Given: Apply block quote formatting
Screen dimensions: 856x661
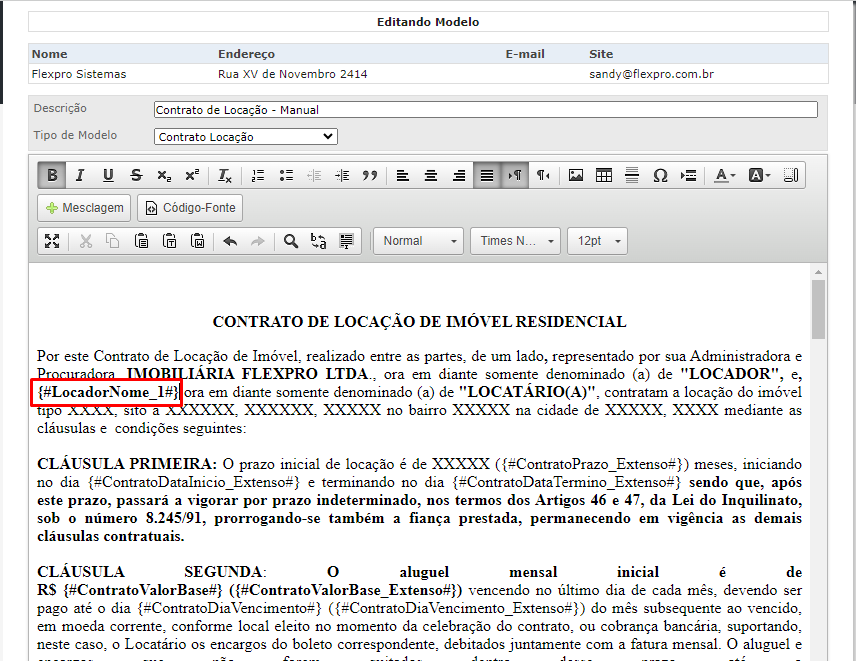Looking at the screenshot, I should point(370,175).
